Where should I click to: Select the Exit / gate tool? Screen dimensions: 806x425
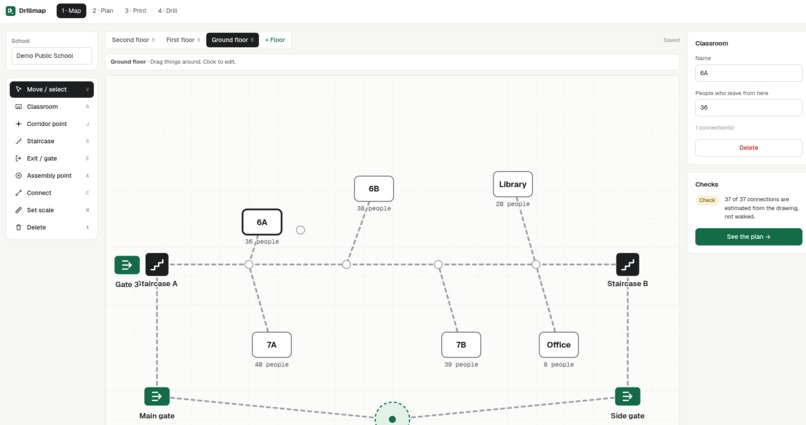coord(51,158)
